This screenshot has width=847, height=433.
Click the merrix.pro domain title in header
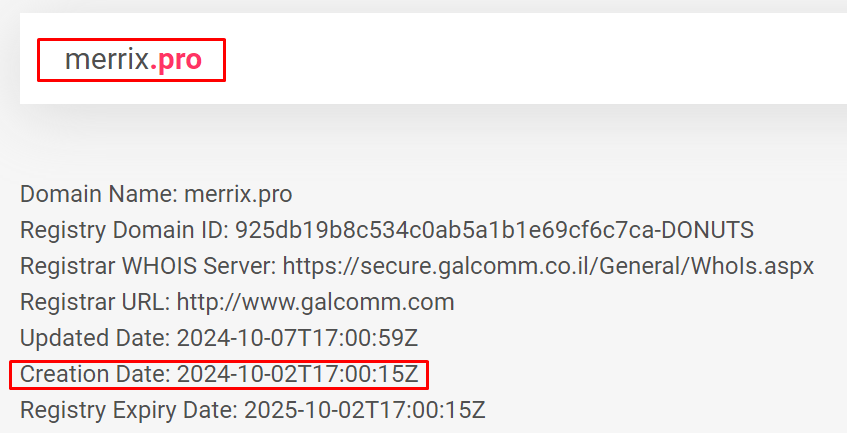tap(133, 60)
